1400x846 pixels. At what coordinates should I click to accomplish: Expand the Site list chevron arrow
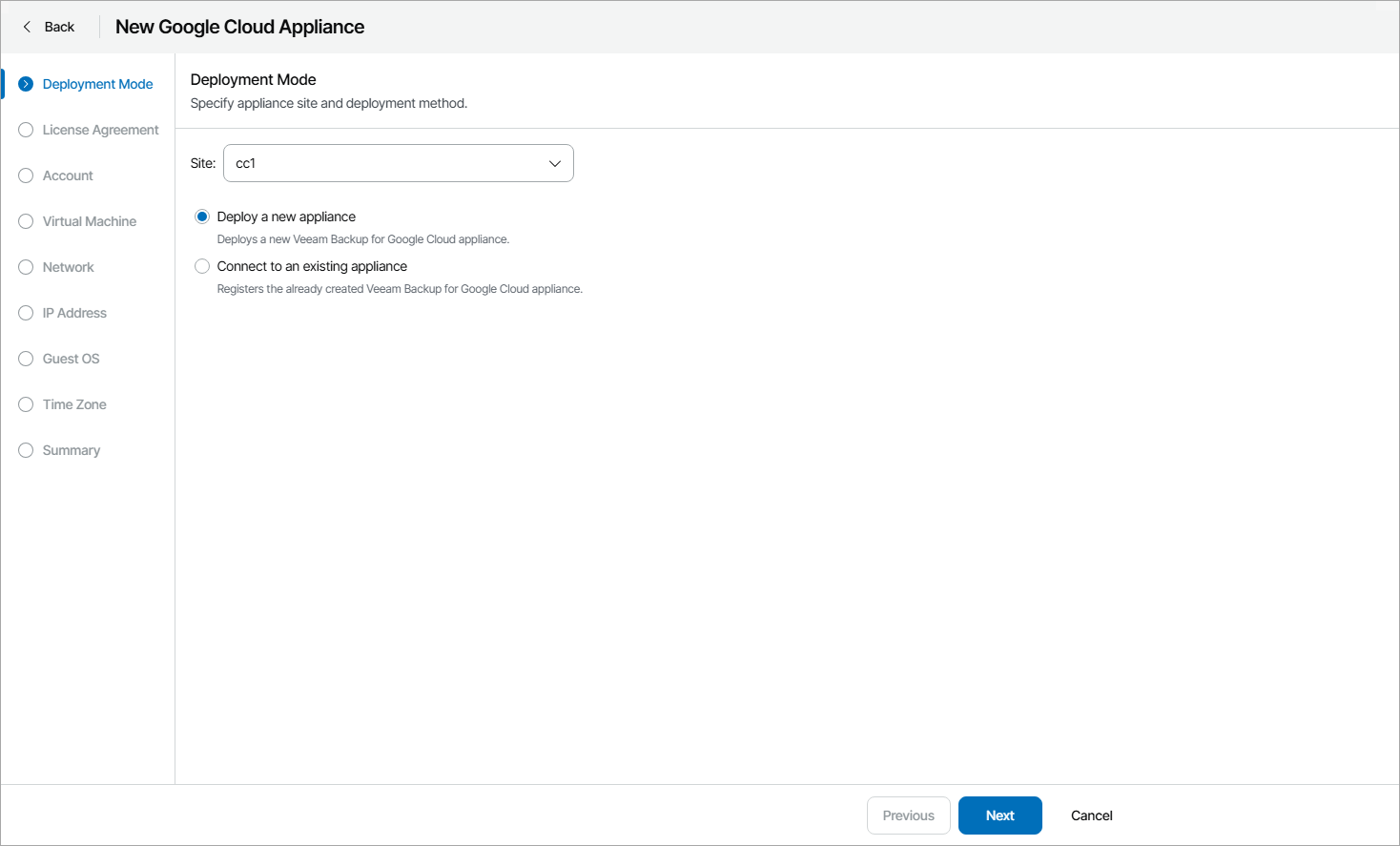point(555,163)
